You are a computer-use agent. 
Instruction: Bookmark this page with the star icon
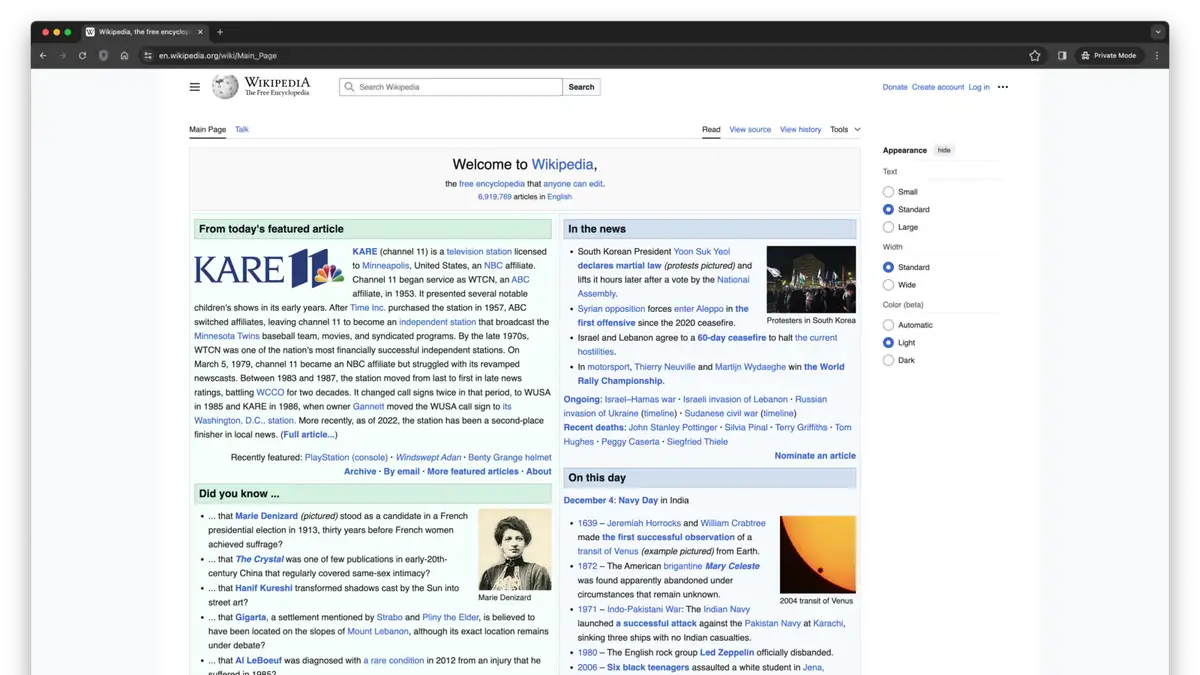pyautogui.click(x=1035, y=56)
